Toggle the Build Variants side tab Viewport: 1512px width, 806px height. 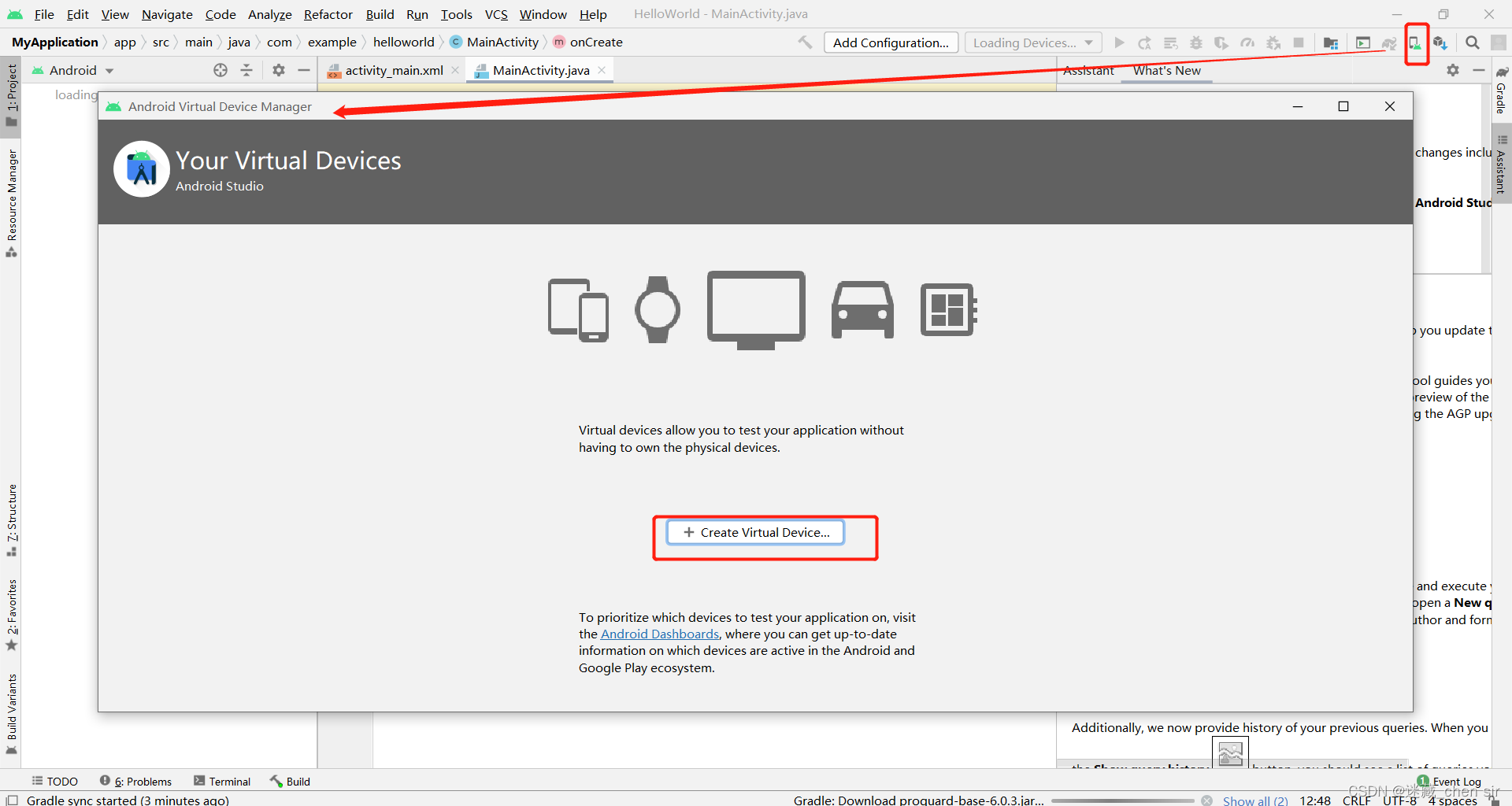point(11,713)
